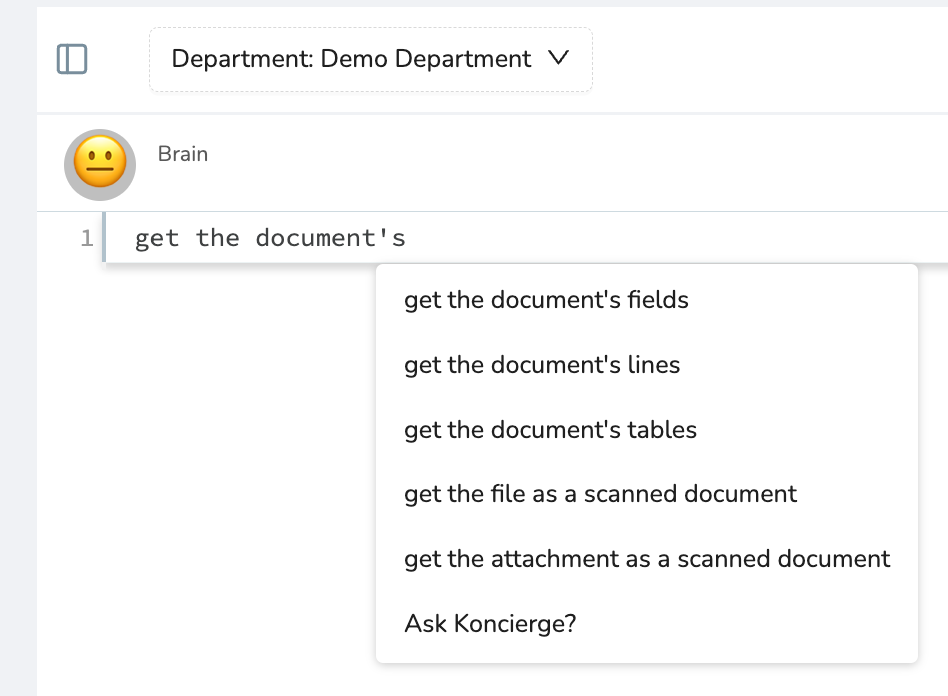Click the Brain neutral-face emoji avatar
Screen dimensions: 948x696
[100, 164]
